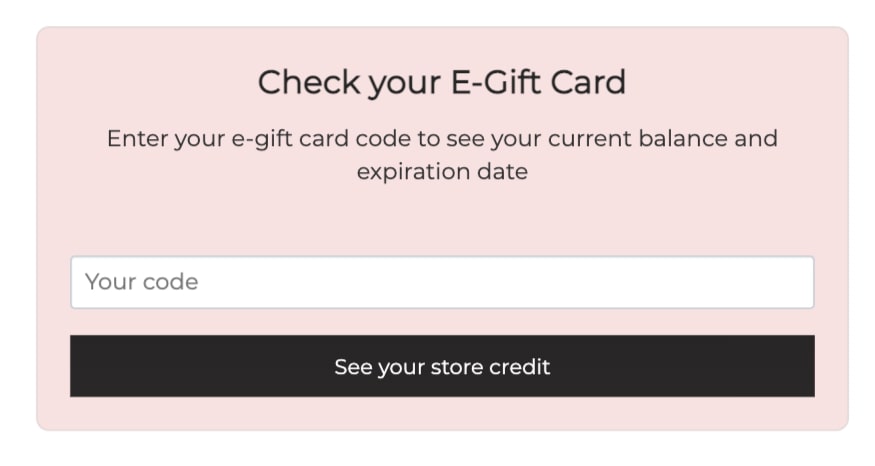Focus the e-gift card code text box
This screenshot has width=875, height=466.
point(441,282)
